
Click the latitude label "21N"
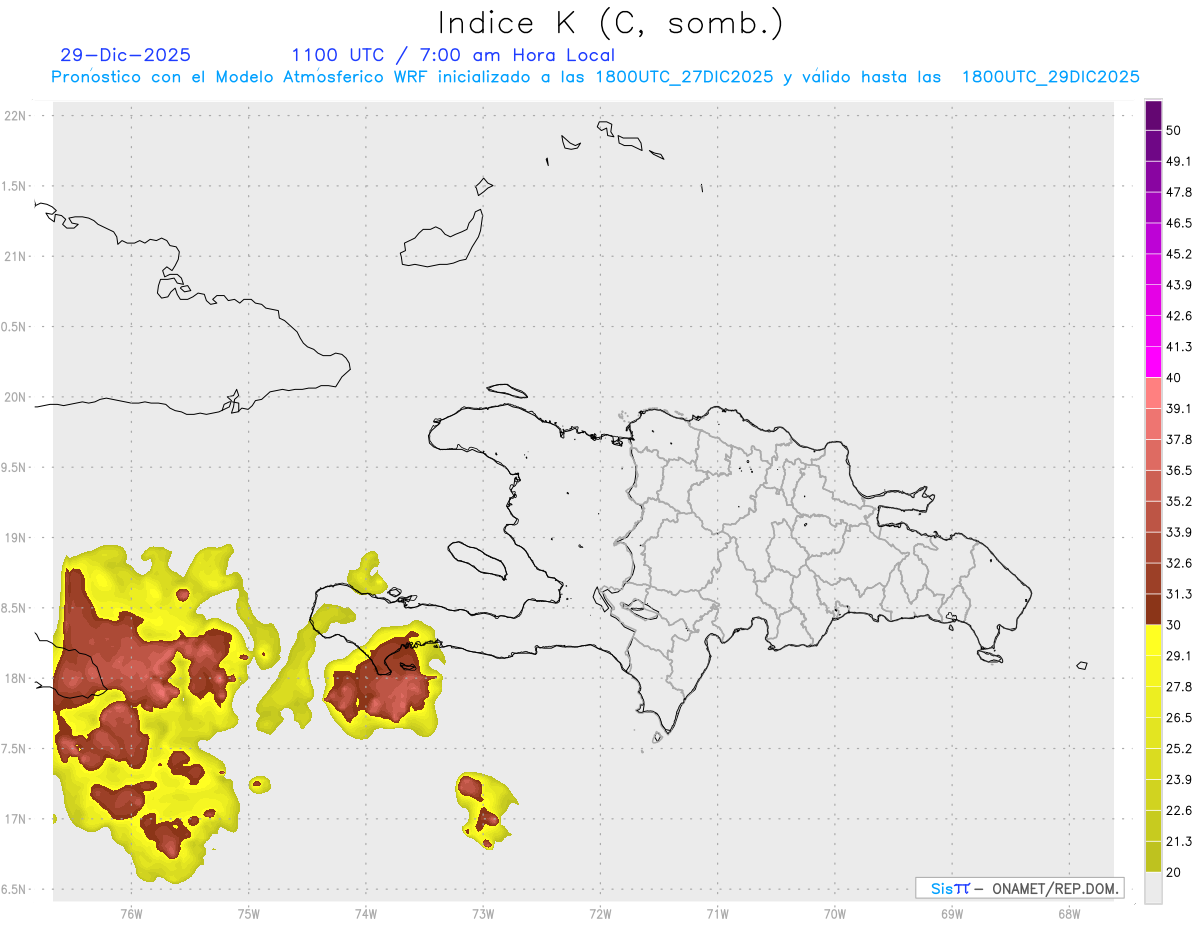(x=16, y=256)
